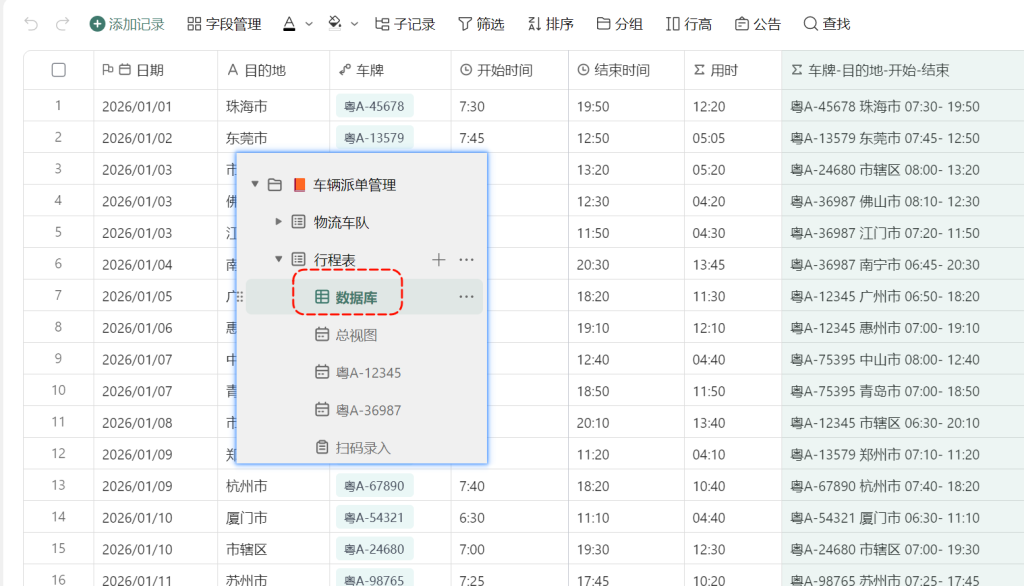Adjust row height with 行高
The height and width of the screenshot is (586, 1024).
tap(689, 24)
